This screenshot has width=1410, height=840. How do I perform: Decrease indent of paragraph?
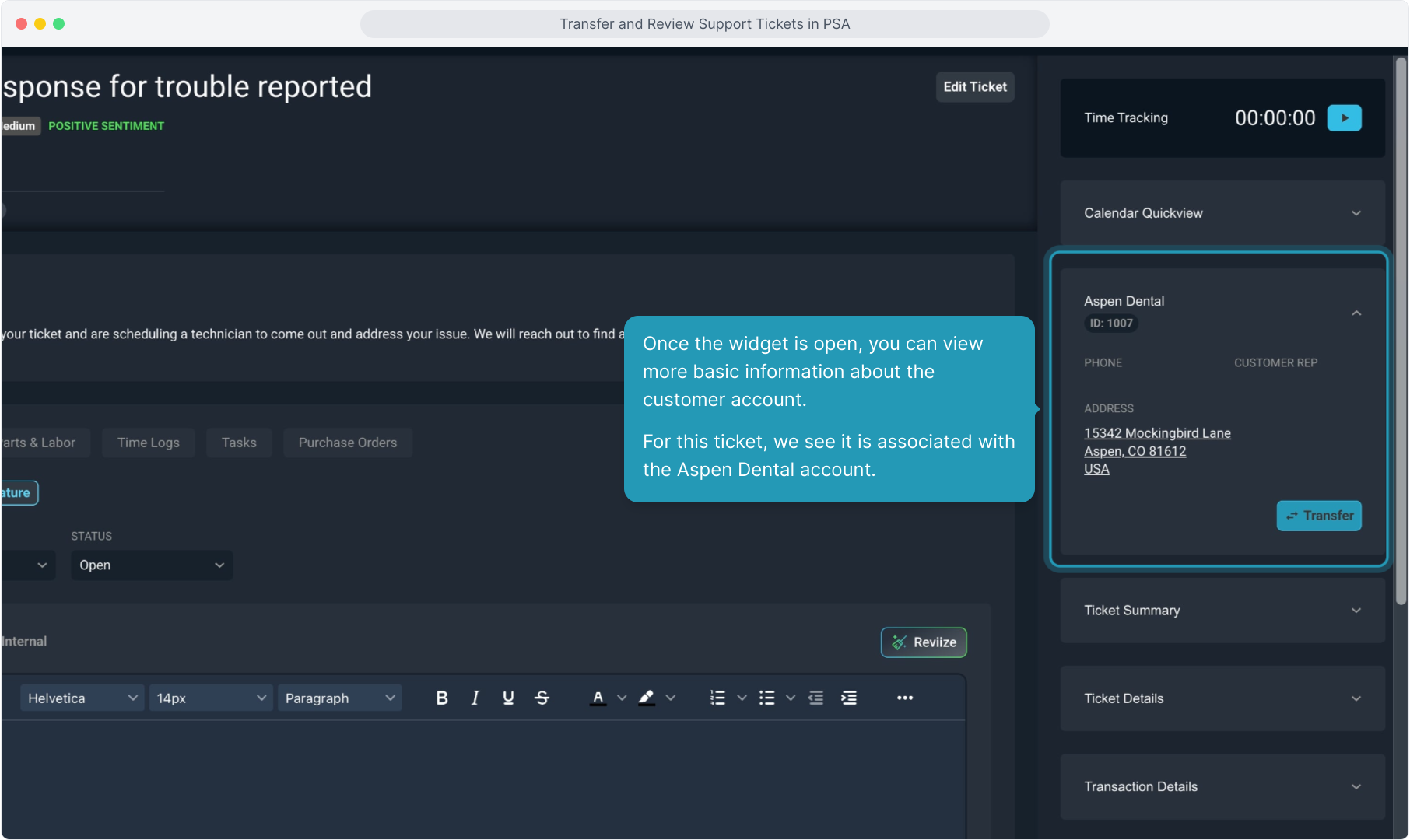tap(815, 698)
